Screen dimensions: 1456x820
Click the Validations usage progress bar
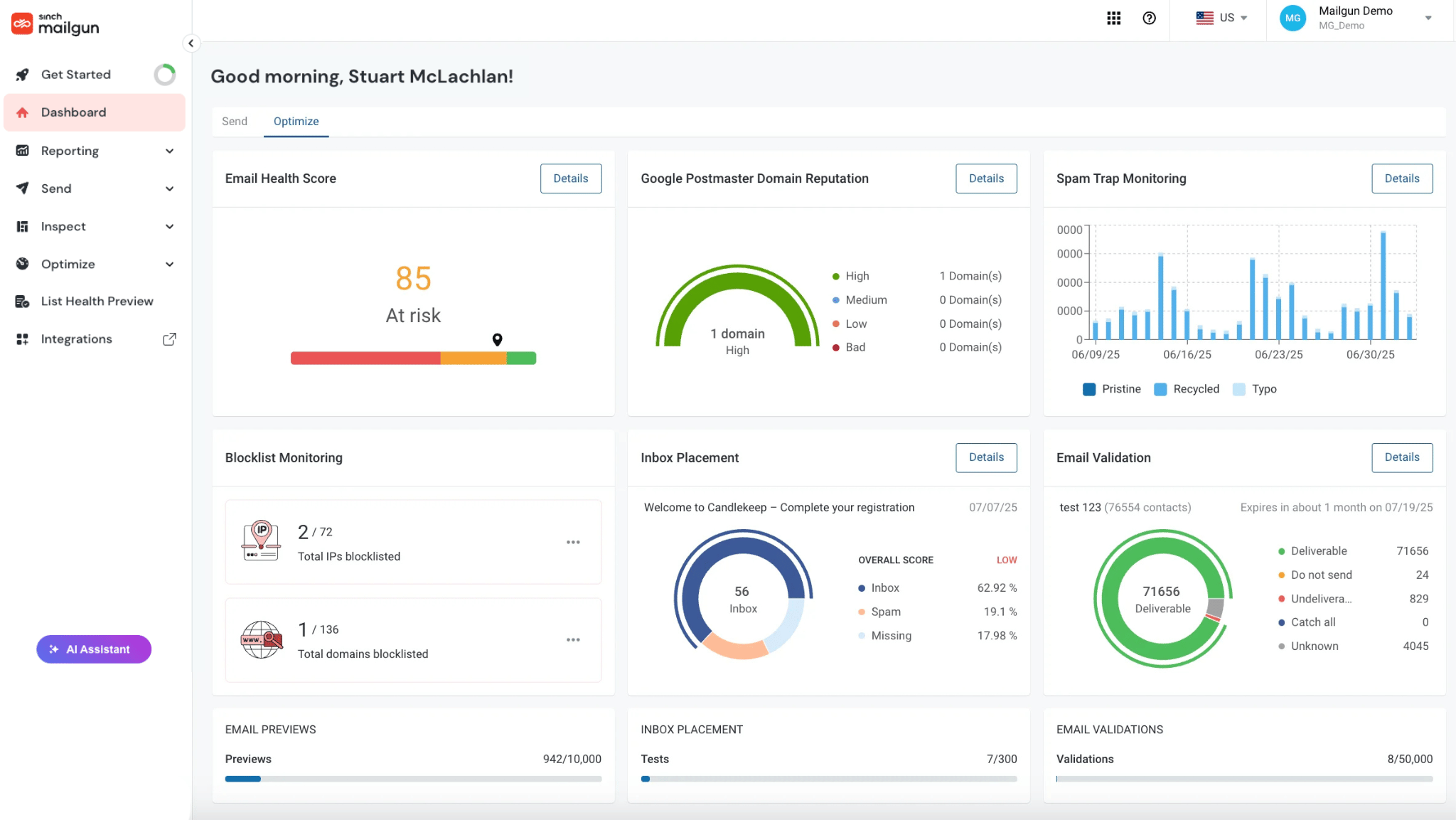[1244, 779]
